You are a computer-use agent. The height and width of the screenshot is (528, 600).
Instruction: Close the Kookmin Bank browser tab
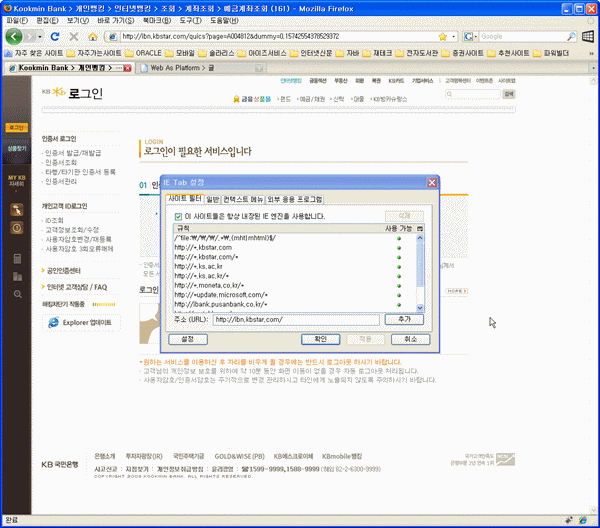[127, 68]
